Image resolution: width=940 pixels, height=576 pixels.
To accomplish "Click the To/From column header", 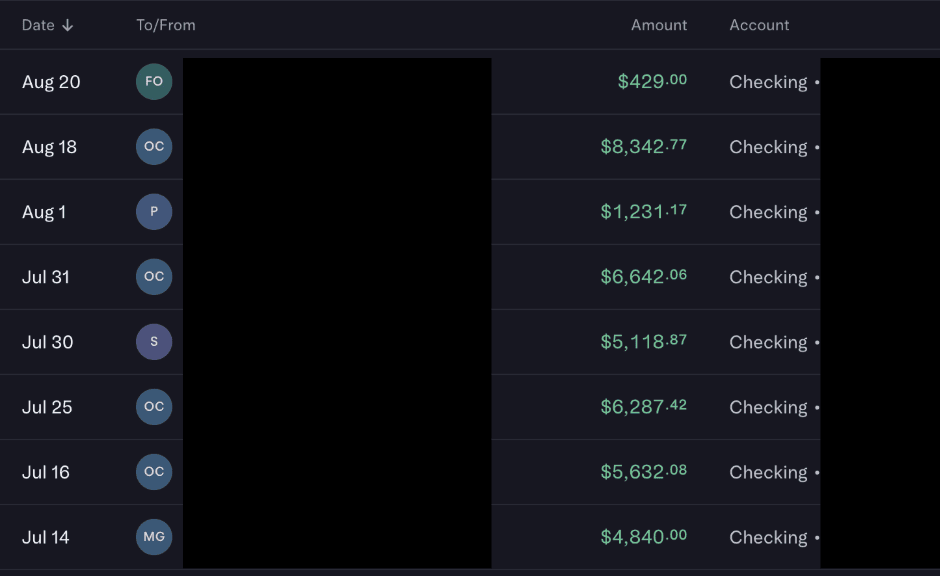I will tap(166, 25).
